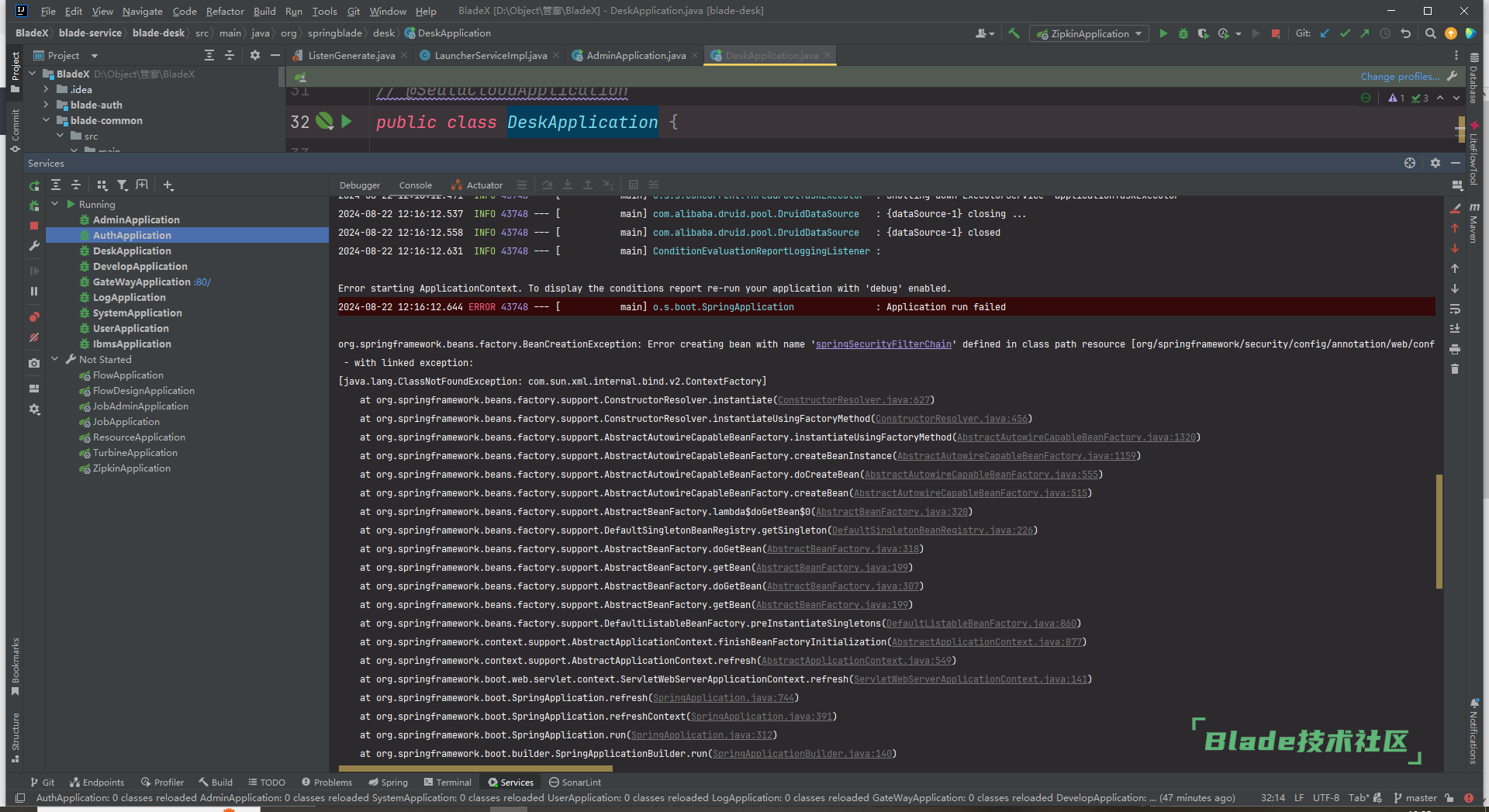
Task: Open the Problems tool window
Action: (x=326, y=783)
